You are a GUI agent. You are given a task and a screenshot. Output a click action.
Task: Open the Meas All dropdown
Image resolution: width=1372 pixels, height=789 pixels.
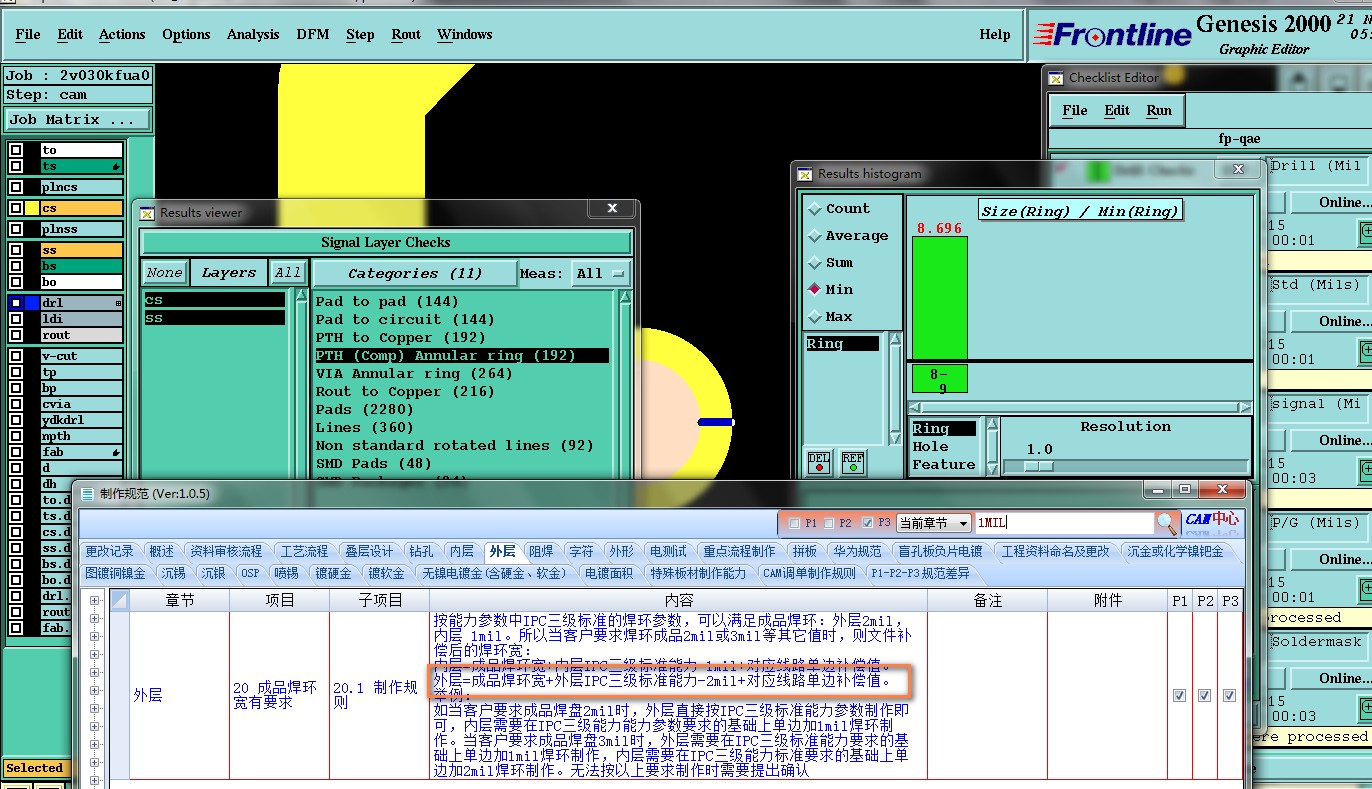tap(603, 273)
